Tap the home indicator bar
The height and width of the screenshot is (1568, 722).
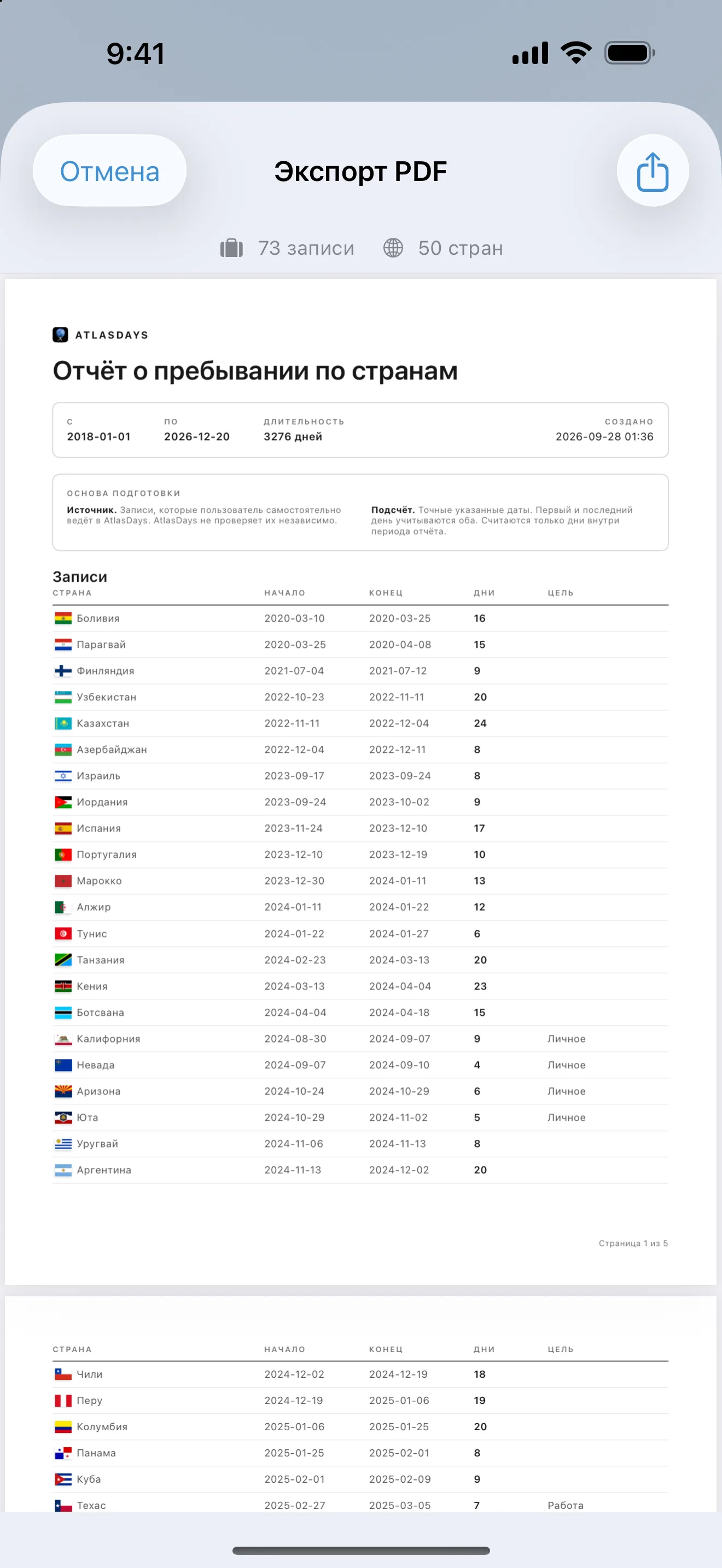pyautogui.click(x=361, y=1551)
